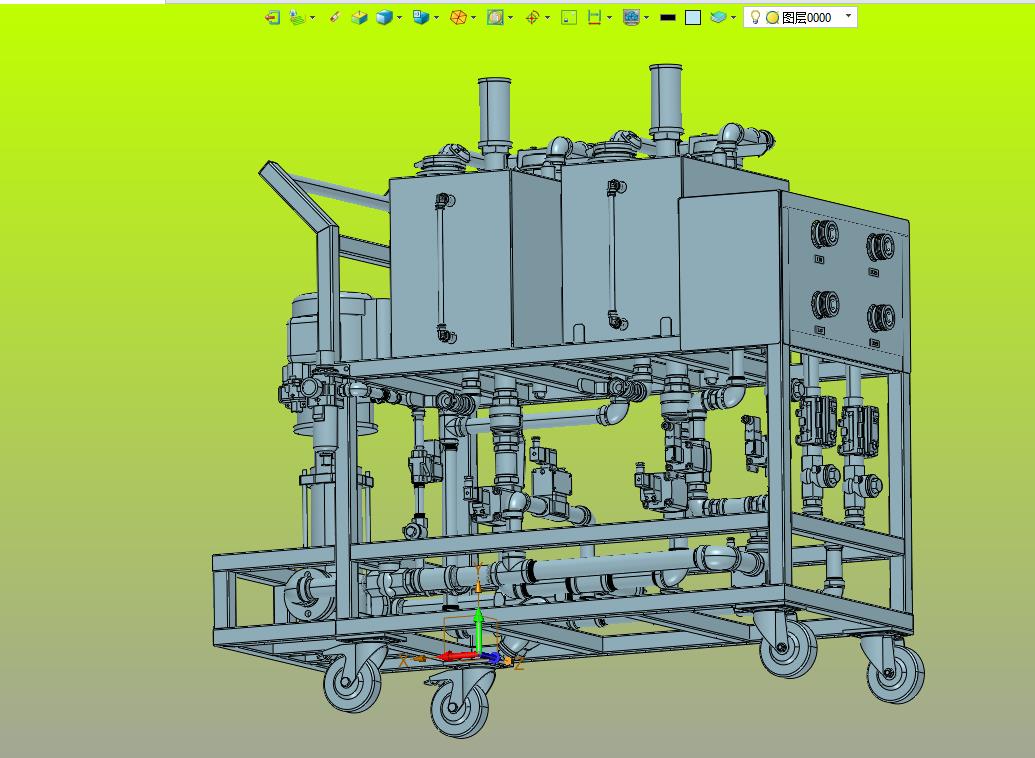Expand the section view icon dropdown
This screenshot has width=1035, height=758.
[510, 18]
